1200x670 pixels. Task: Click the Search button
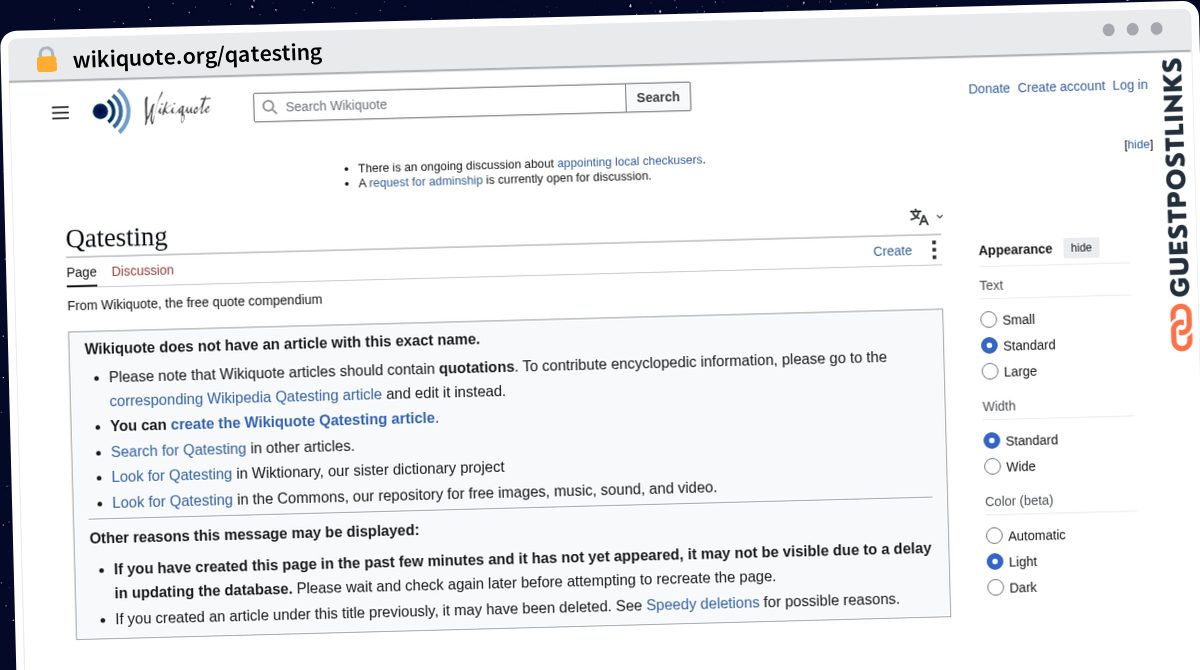658,97
